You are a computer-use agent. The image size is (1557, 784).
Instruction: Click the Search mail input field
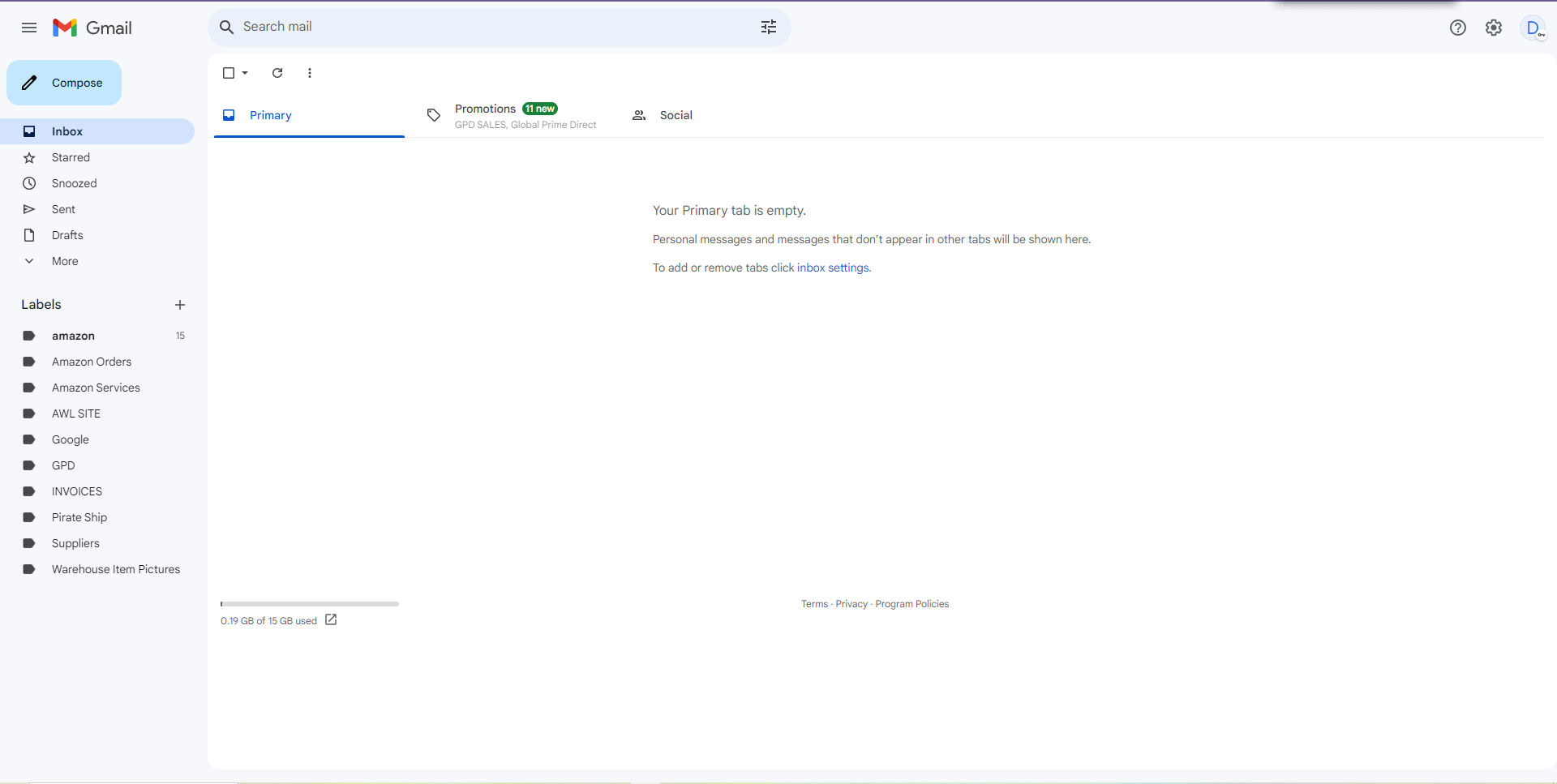coord(496,27)
